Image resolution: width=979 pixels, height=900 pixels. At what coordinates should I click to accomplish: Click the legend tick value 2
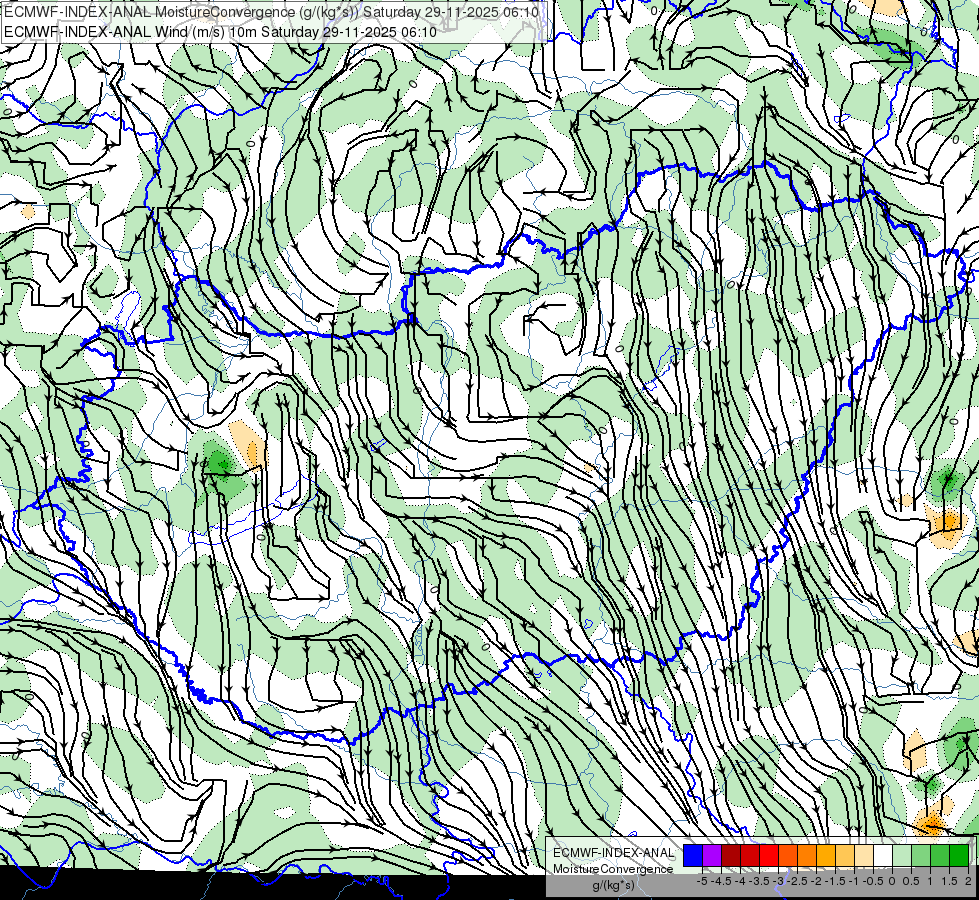pos(968,881)
